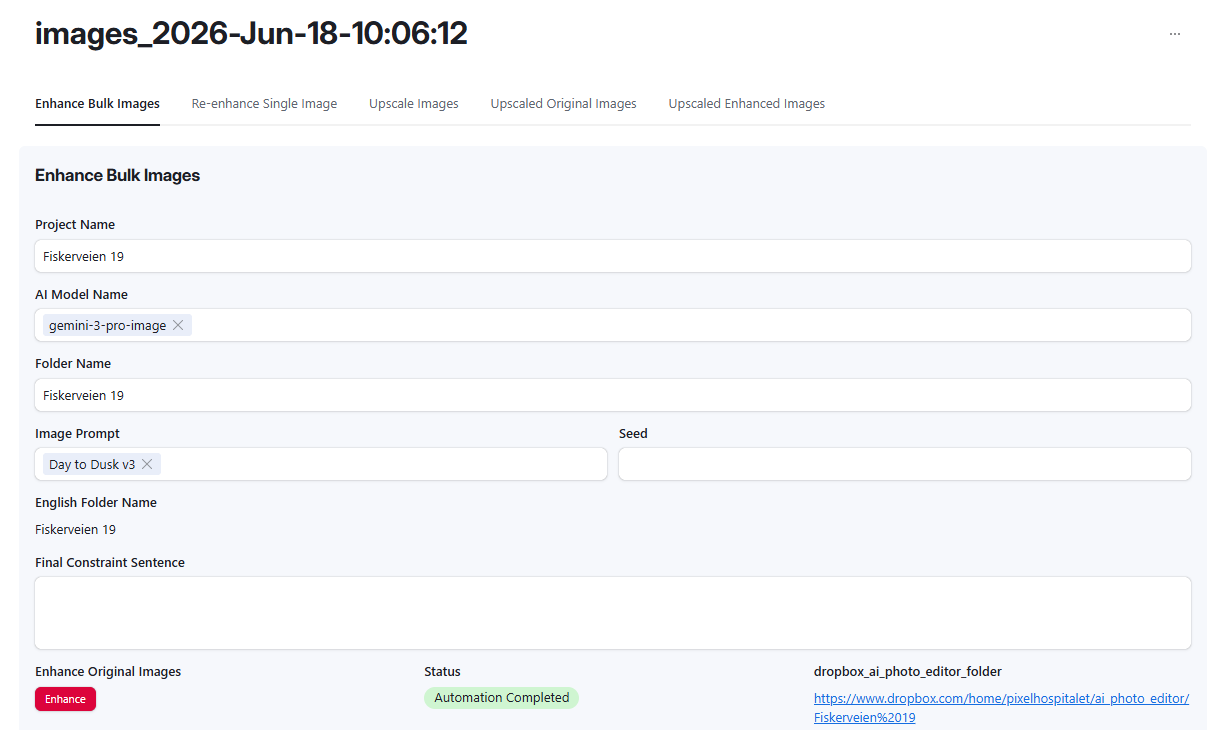The width and height of the screenshot is (1228, 730).
Task: Select the Enhance Bulk Images tab
Action: coord(97,104)
